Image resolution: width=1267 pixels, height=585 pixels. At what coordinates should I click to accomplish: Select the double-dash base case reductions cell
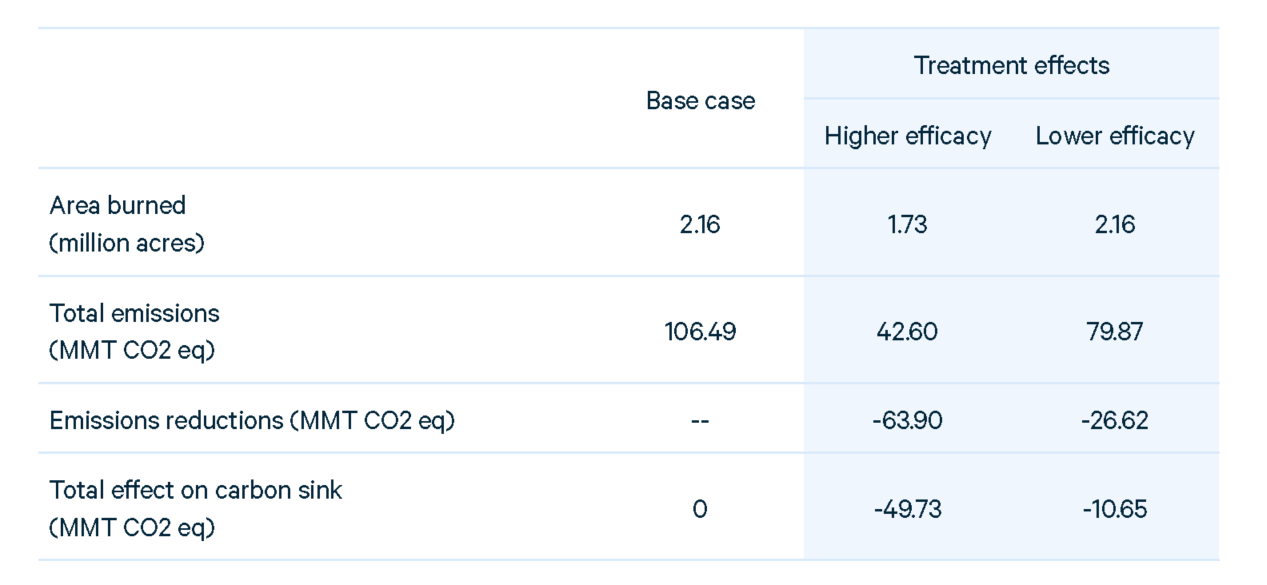tap(700, 421)
